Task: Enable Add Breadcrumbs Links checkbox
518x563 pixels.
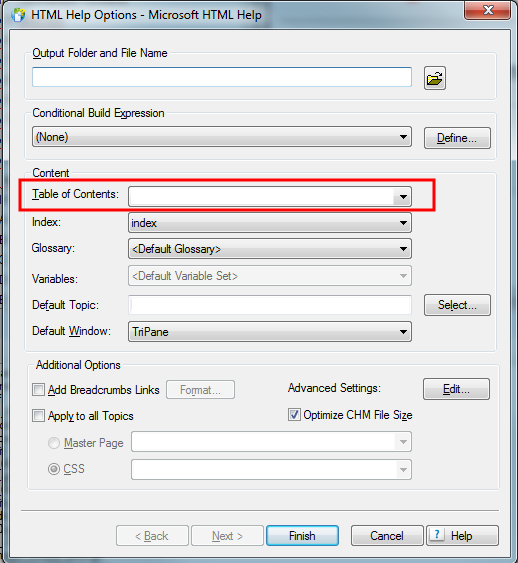Action: click(38, 390)
